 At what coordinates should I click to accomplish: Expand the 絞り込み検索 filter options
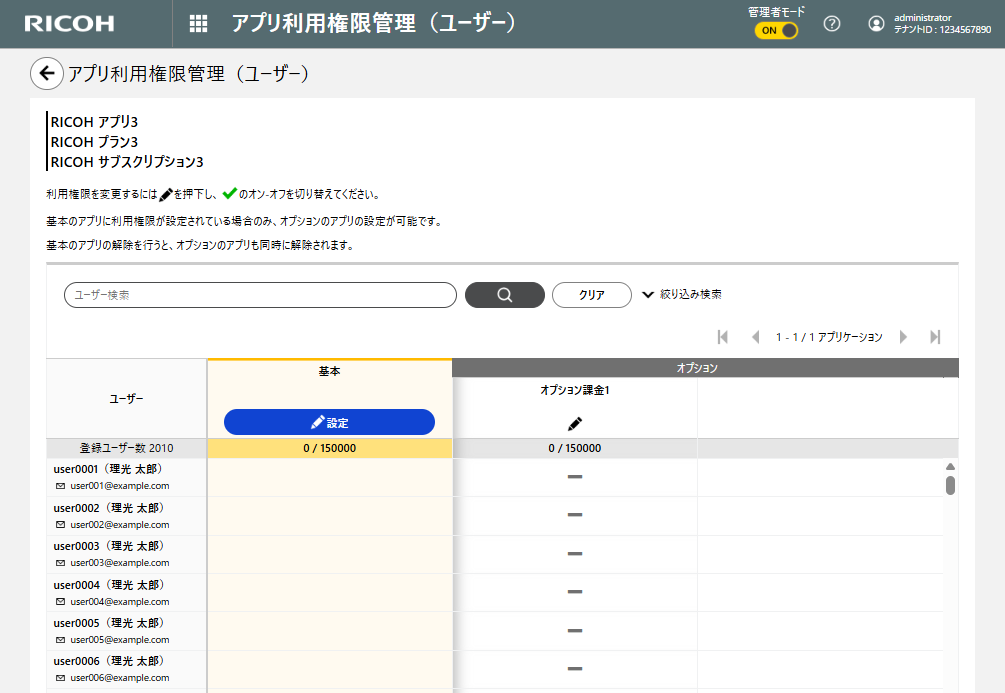(682, 295)
